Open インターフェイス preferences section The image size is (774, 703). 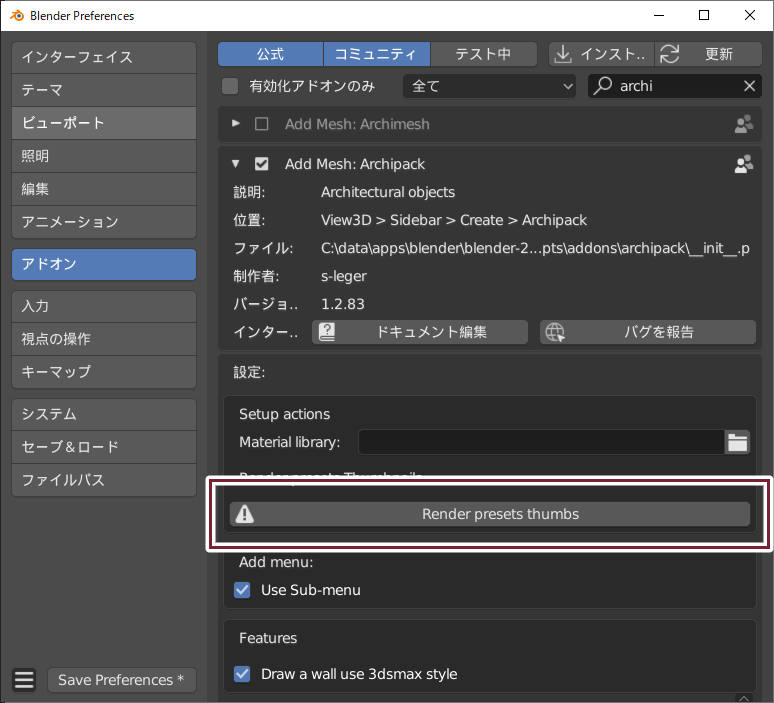(x=104, y=57)
